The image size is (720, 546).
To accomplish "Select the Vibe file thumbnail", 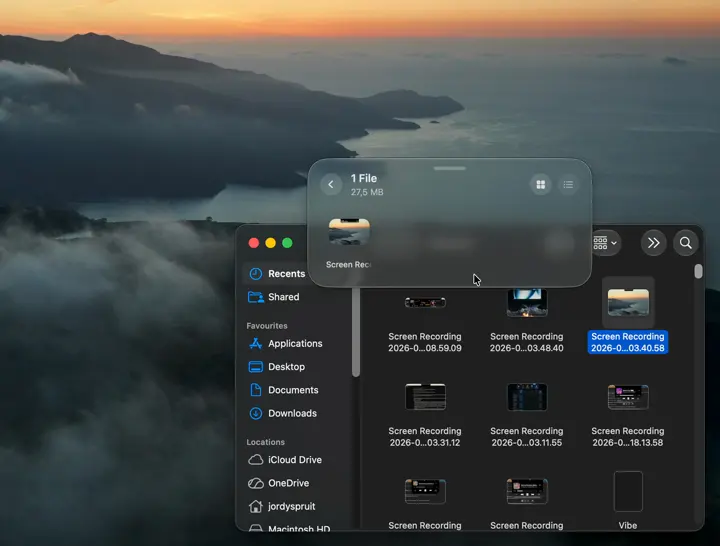I will (x=628, y=491).
